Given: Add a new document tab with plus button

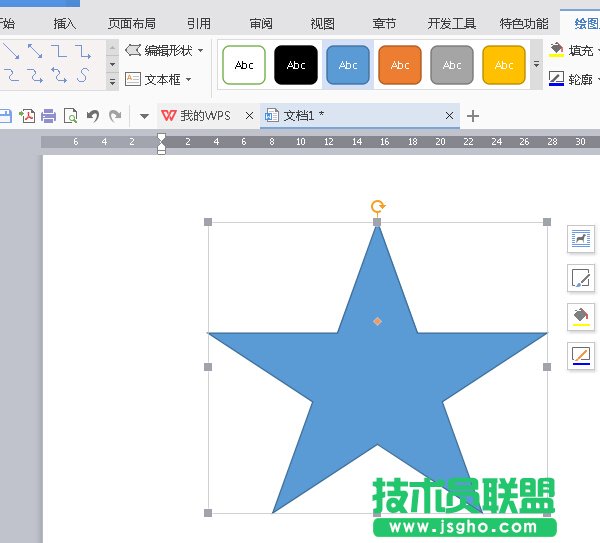Looking at the screenshot, I should pos(473,116).
